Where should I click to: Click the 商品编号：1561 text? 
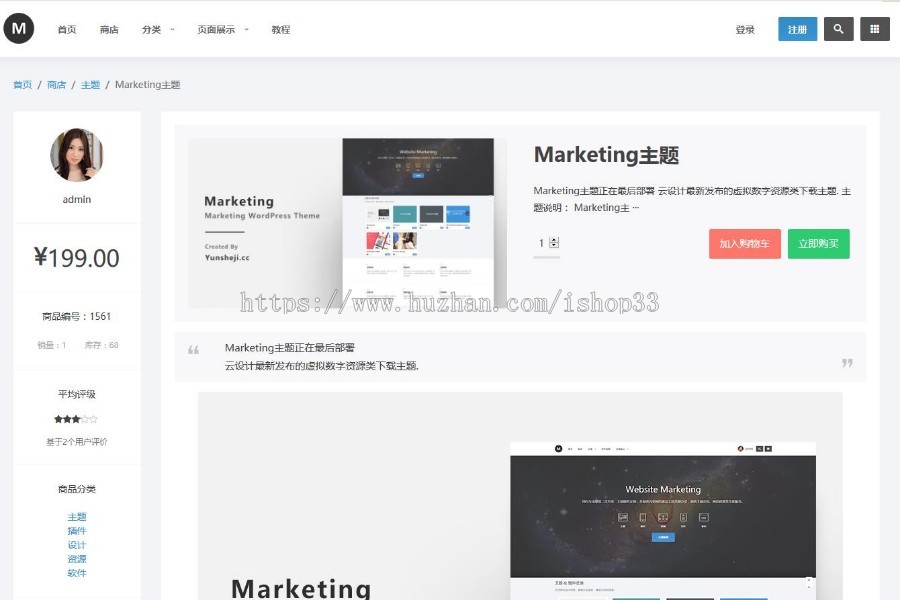(76, 316)
